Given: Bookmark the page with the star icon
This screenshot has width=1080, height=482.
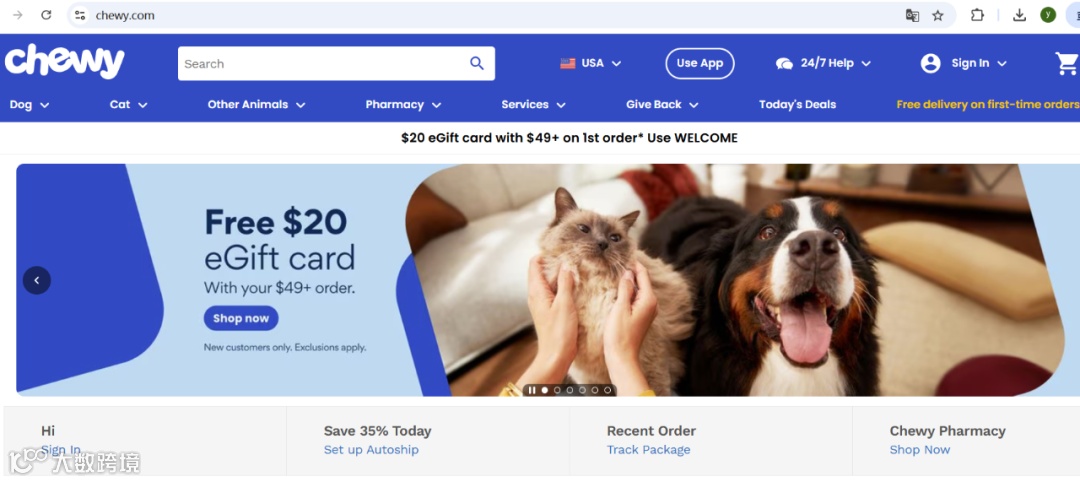Looking at the screenshot, I should tap(937, 15).
